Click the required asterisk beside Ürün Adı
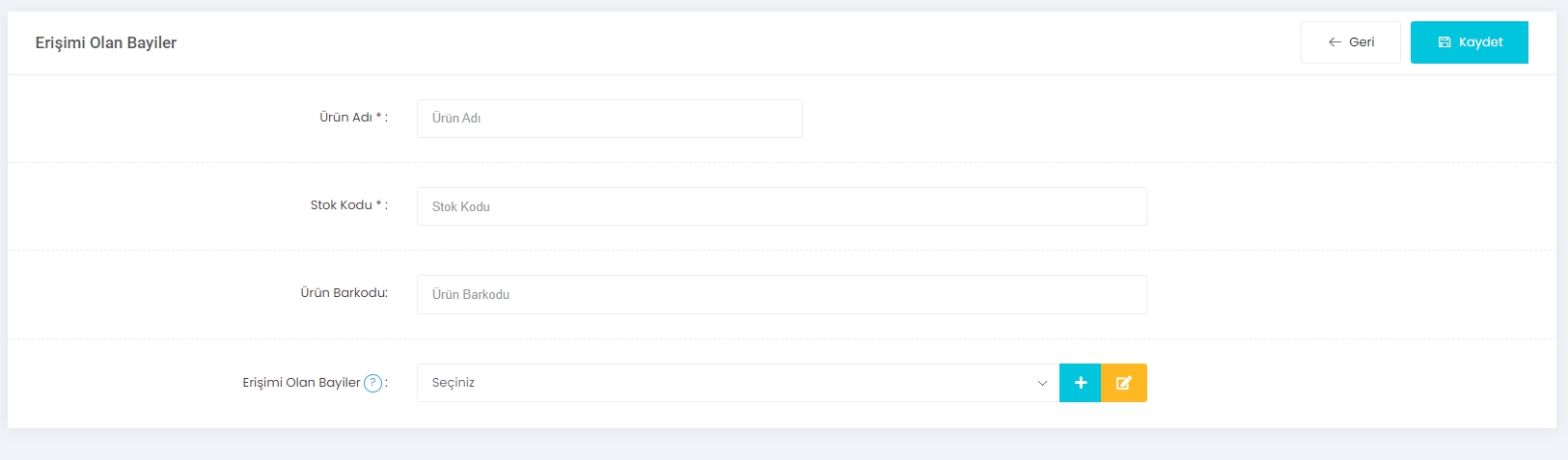This screenshot has width=1568, height=460. [379, 117]
